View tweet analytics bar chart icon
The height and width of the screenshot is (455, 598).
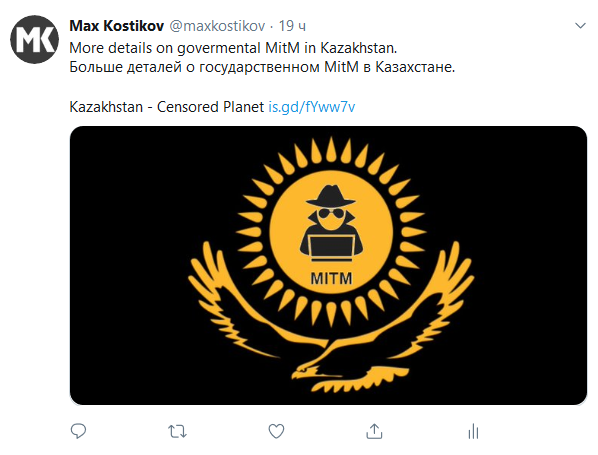click(473, 431)
